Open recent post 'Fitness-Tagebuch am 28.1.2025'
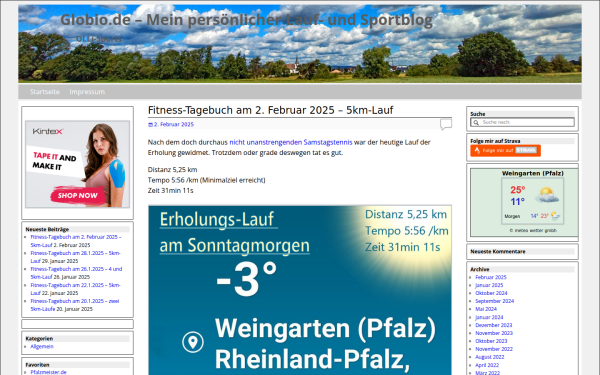 [x=75, y=257]
